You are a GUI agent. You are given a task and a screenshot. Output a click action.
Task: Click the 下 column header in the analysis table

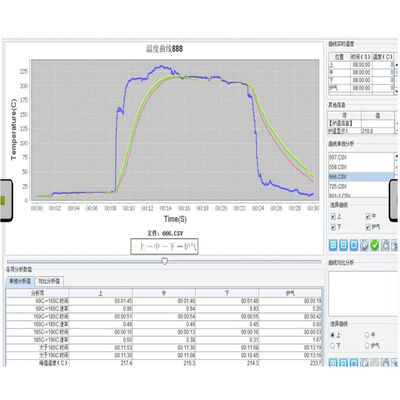click(x=227, y=293)
